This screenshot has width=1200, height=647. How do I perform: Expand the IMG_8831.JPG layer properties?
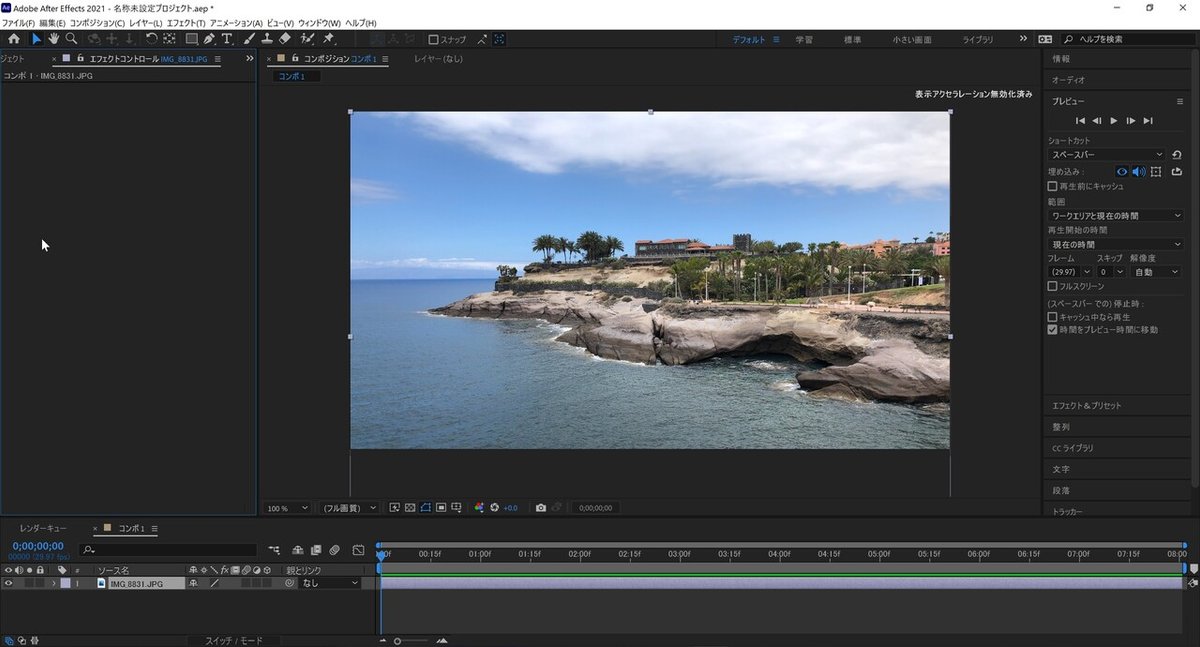(x=54, y=583)
